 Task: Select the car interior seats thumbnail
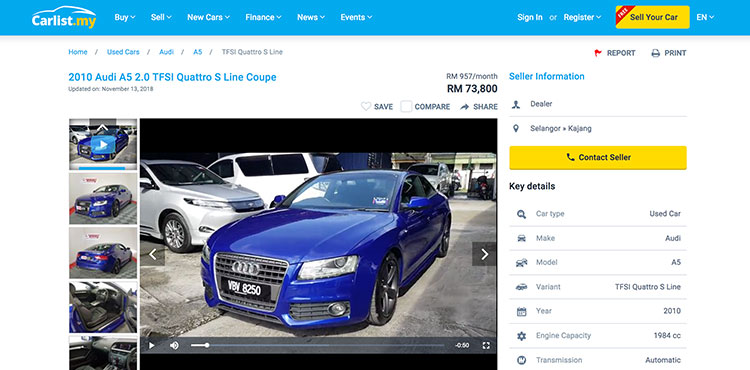[103, 307]
